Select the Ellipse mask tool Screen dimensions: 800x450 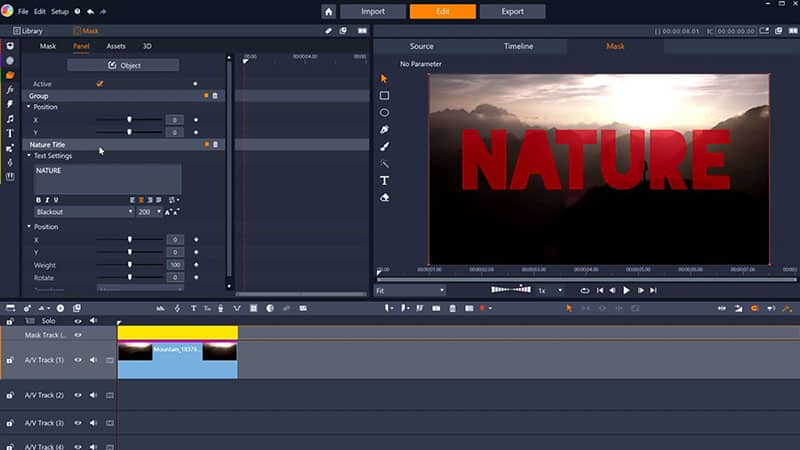click(x=384, y=113)
